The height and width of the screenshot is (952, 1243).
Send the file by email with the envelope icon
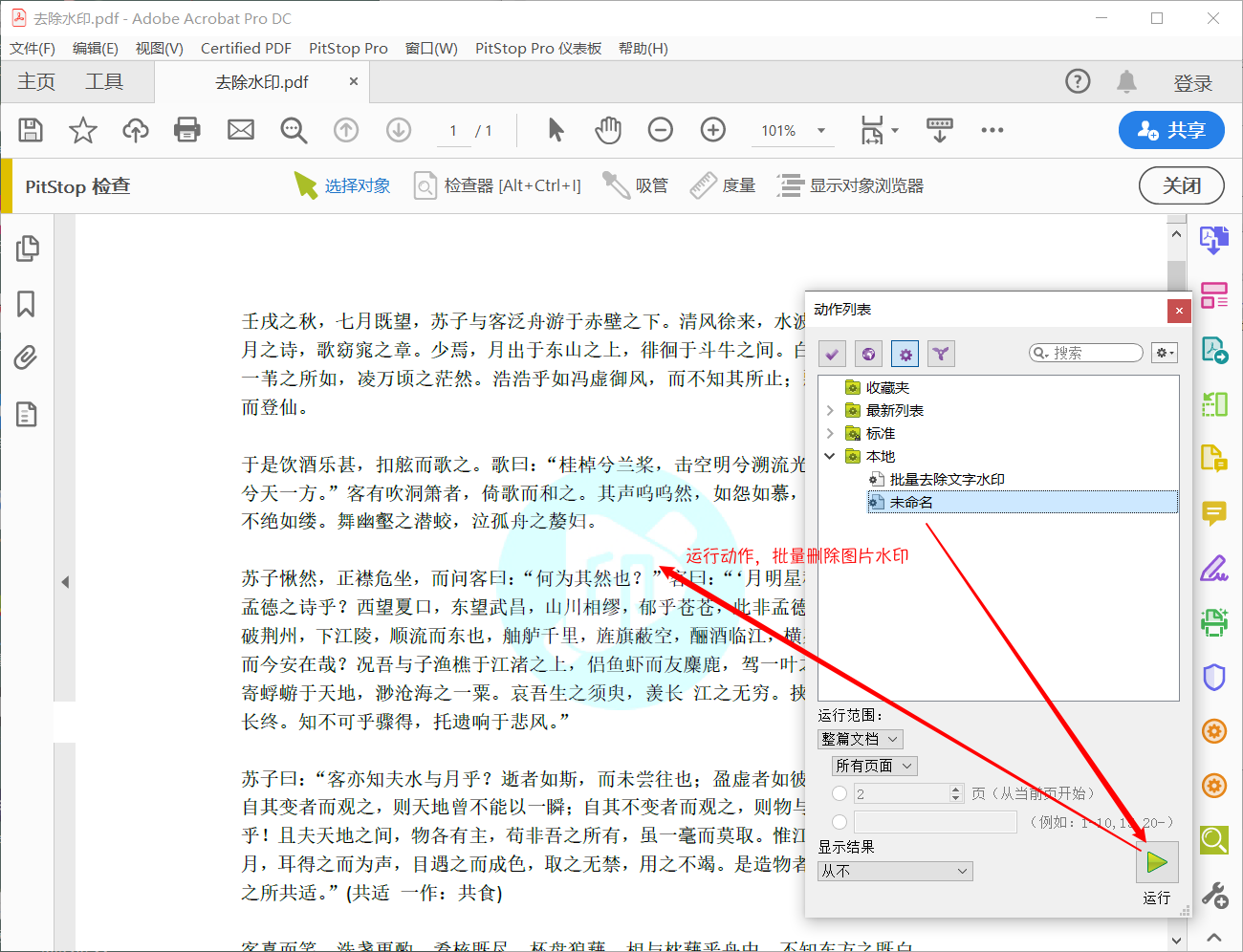(x=241, y=130)
